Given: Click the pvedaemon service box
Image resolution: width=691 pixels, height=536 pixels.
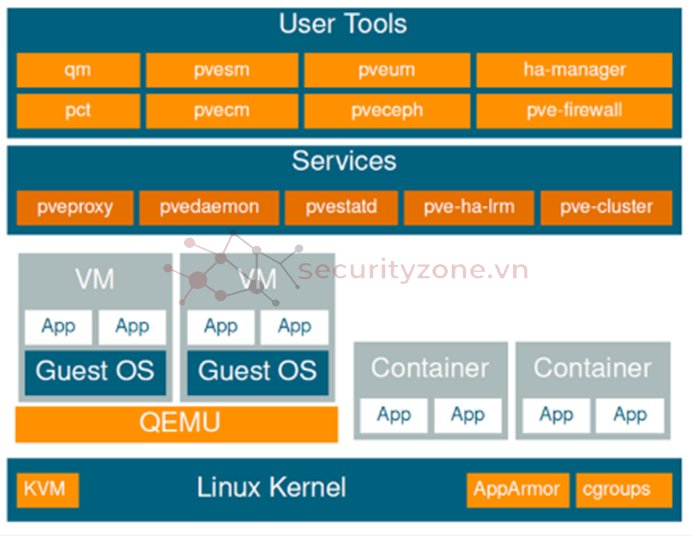Looking at the screenshot, I should 209,208.
